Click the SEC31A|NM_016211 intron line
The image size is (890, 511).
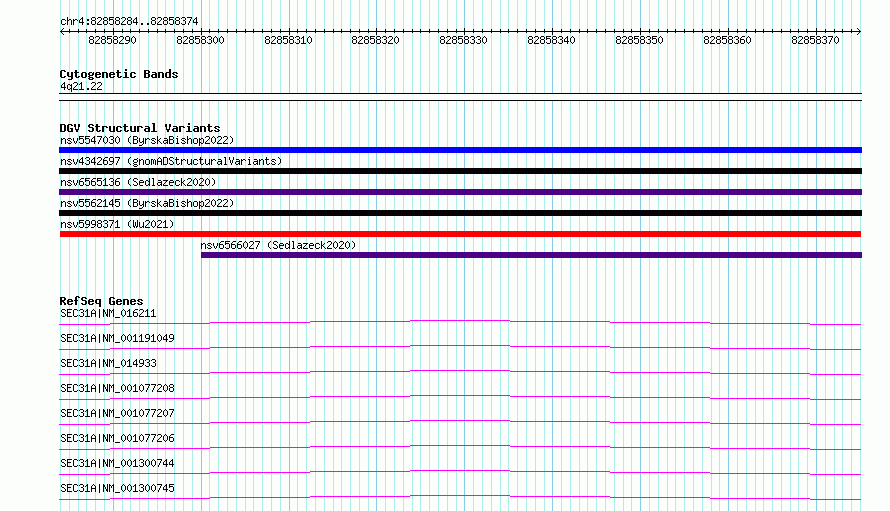coord(460,322)
